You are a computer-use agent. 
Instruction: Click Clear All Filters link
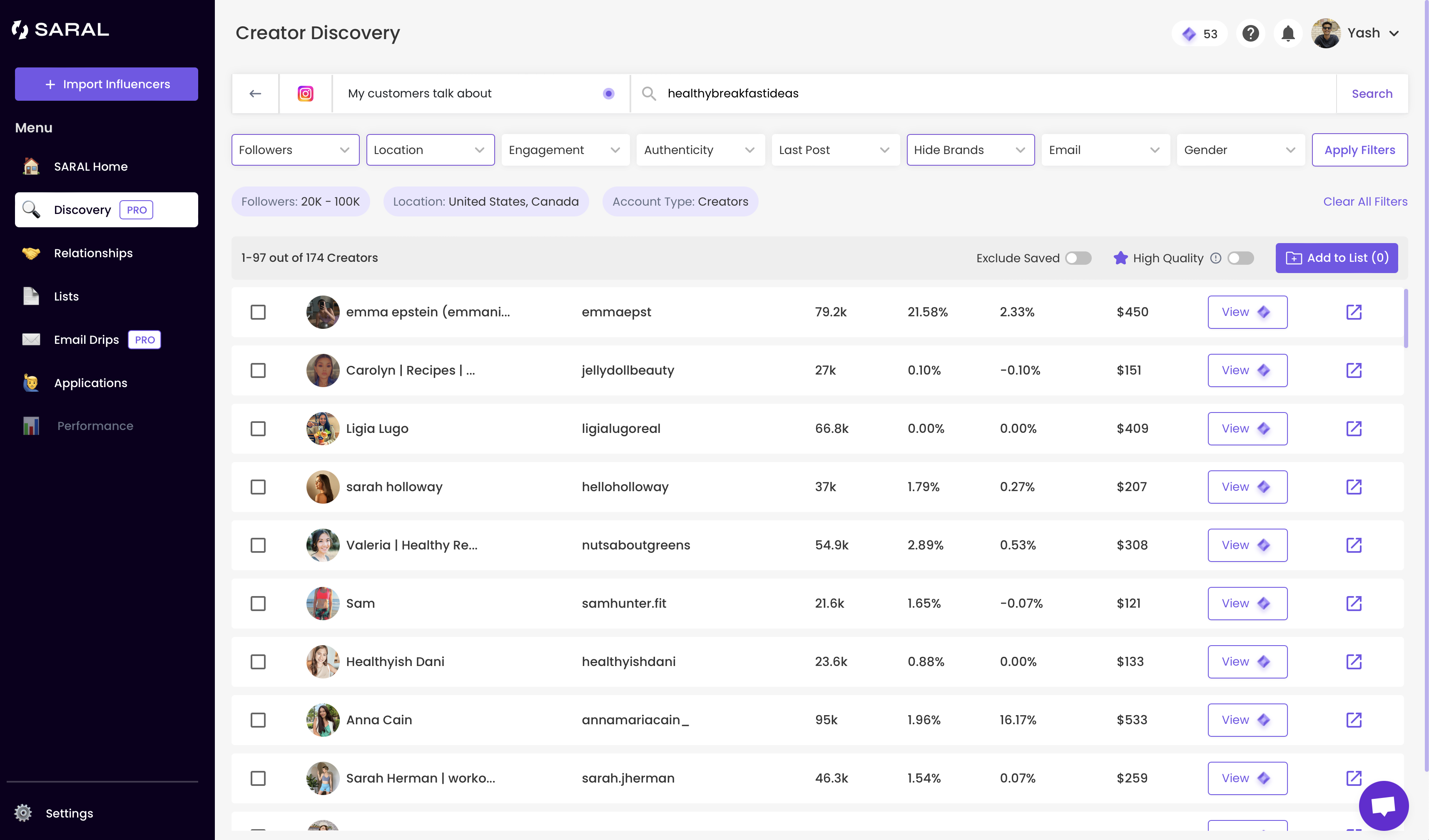point(1365,202)
